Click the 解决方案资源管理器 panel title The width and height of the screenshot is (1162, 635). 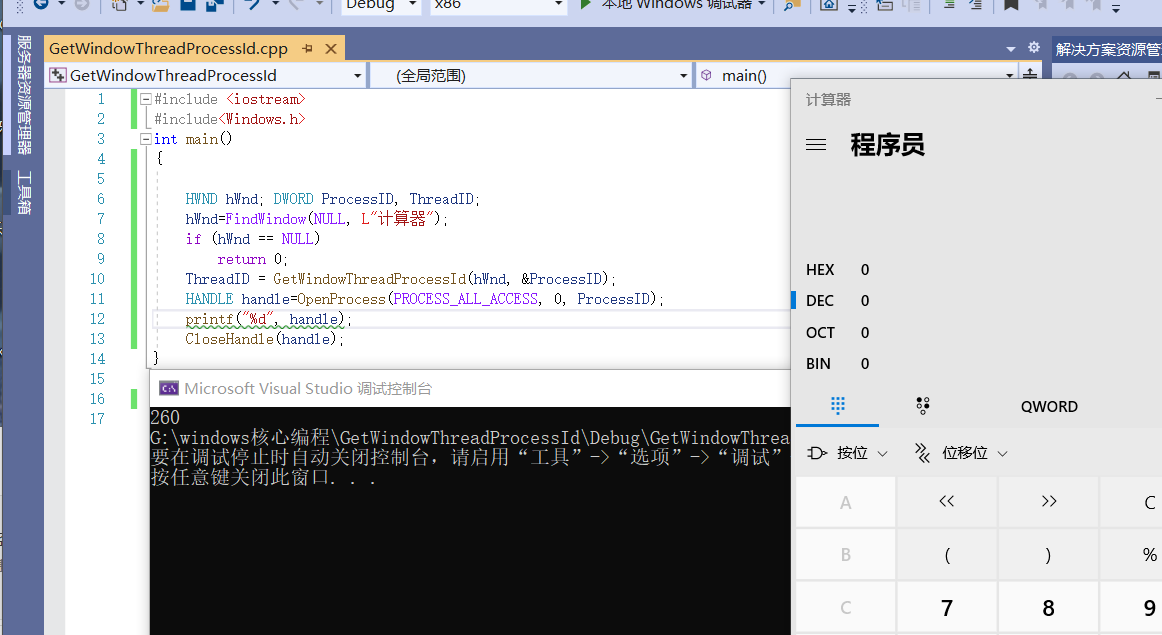(x=1107, y=49)
